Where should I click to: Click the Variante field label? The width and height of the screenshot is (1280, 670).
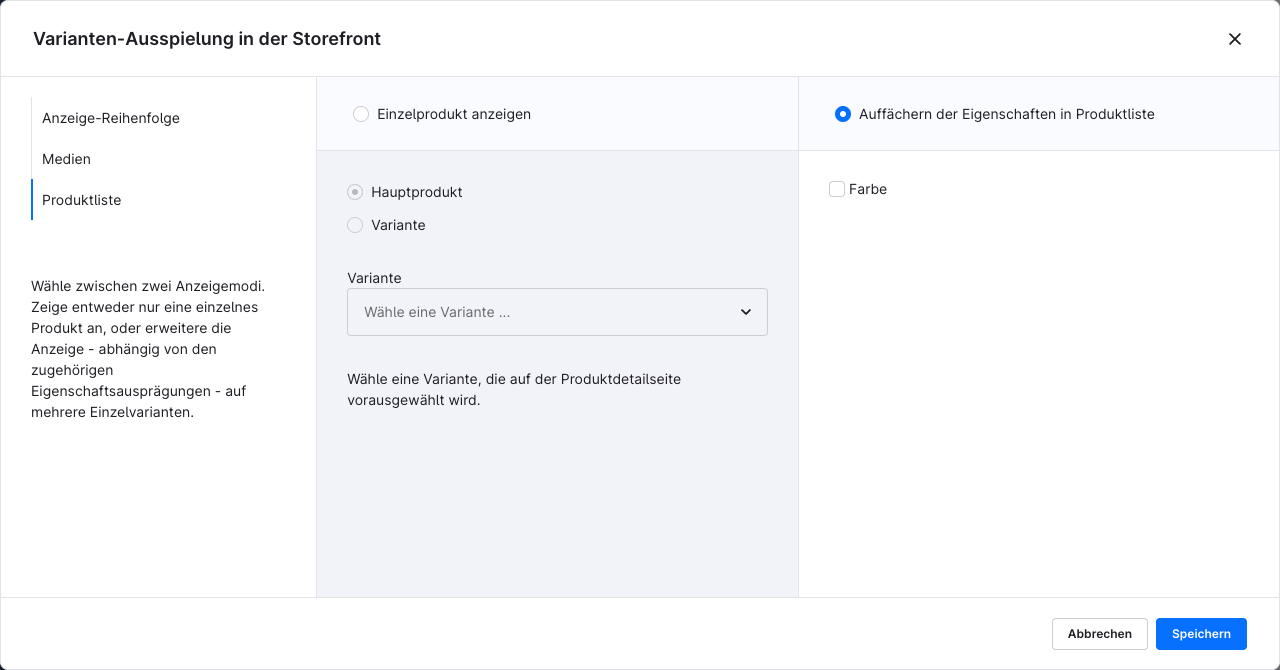374,278
